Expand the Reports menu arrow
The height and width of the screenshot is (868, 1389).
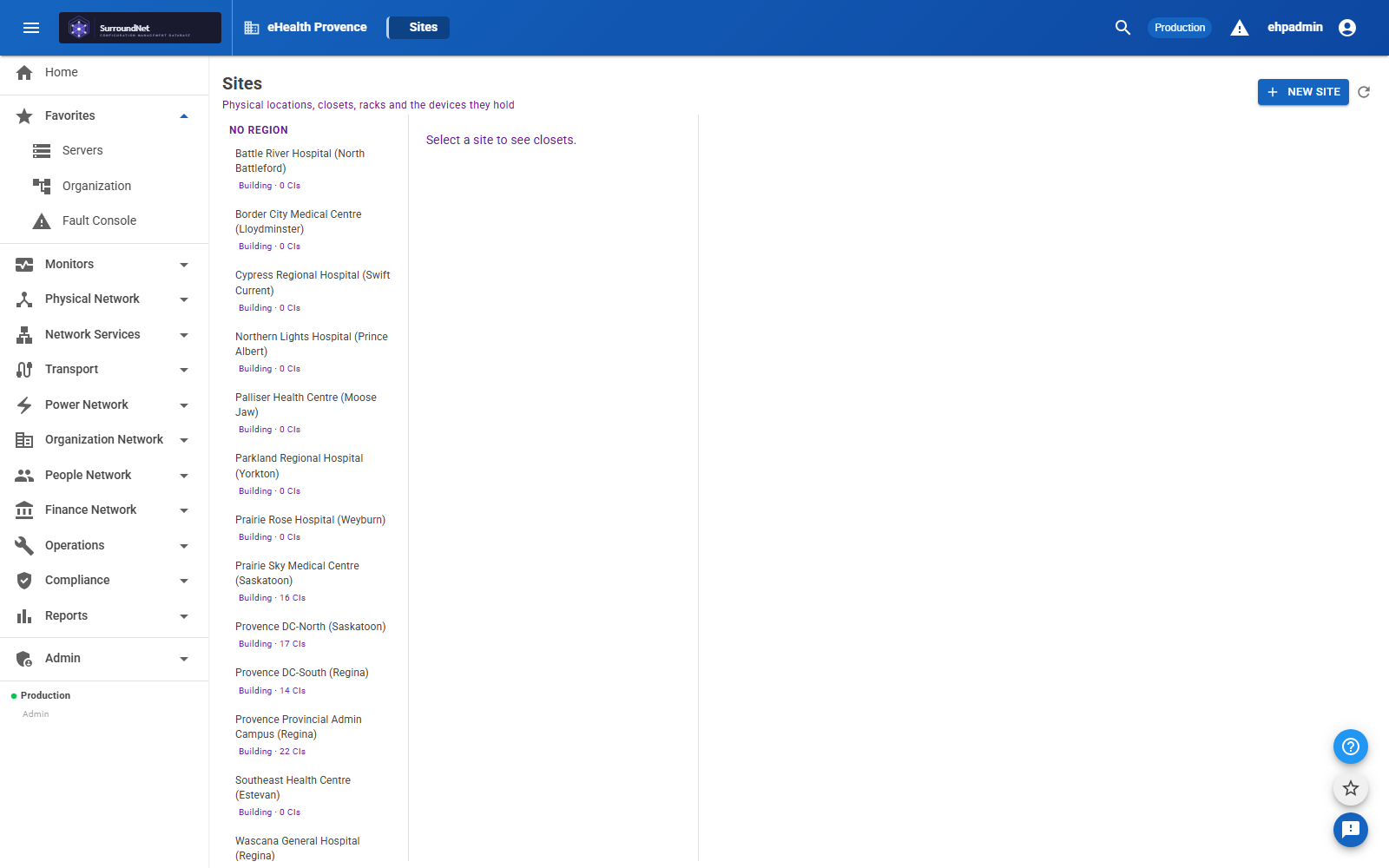(184, 616)
